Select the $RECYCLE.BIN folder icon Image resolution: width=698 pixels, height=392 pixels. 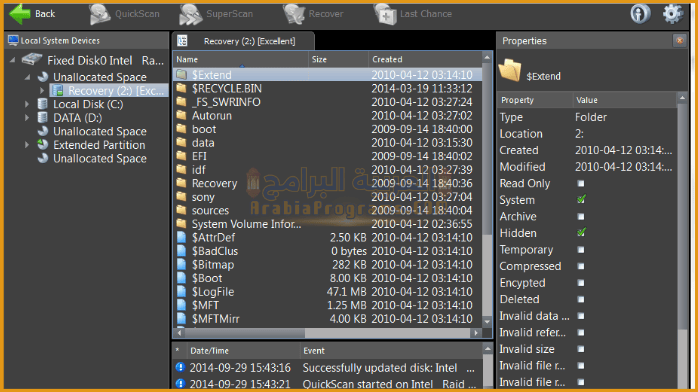[x=181, y=88]
